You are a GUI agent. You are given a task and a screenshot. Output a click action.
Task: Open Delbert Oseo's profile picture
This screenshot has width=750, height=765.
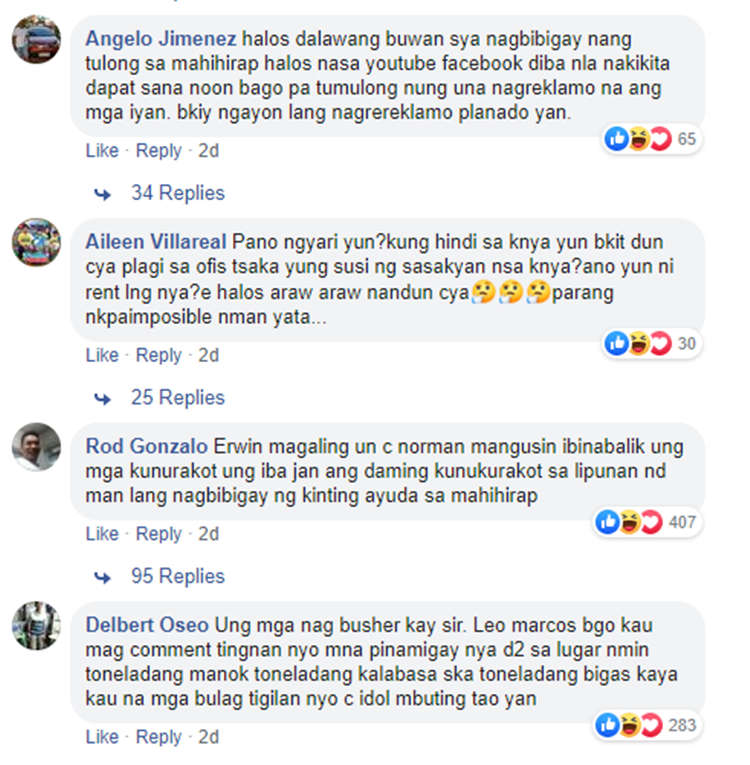pyautogui.click(x=37, y=625)
